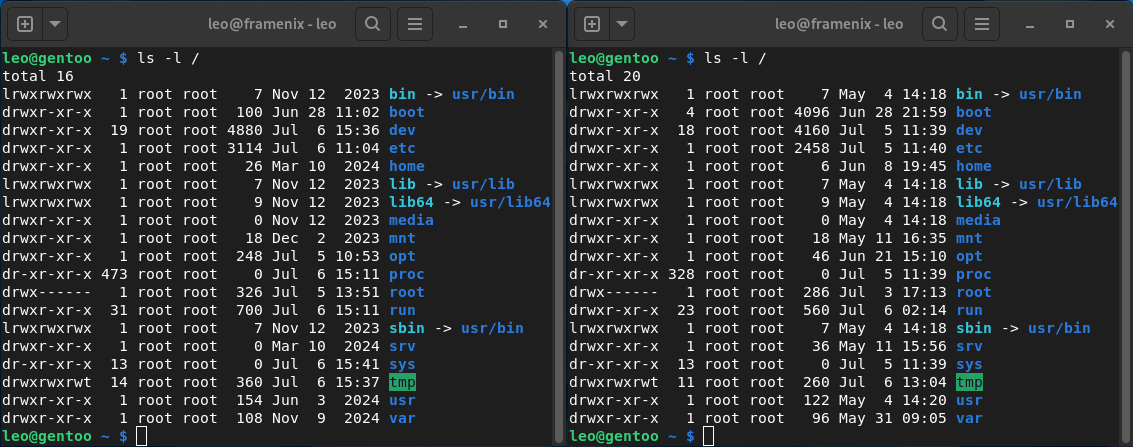The height and width of the screenshot is (447, 1133).
Task: Open a new tab in right terminal
Action: [592, 24]
